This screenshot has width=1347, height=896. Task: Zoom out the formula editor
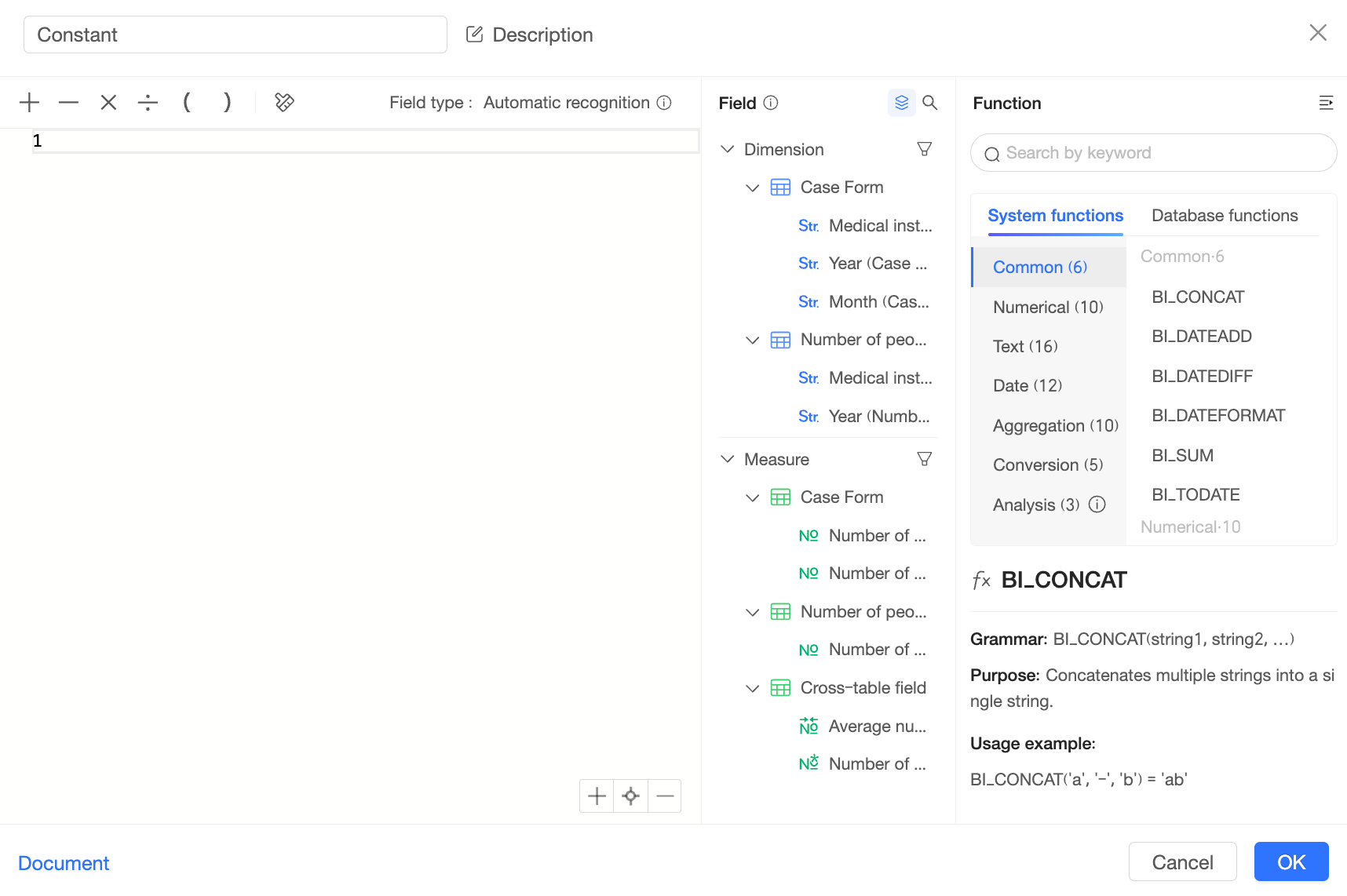[665, 796]
